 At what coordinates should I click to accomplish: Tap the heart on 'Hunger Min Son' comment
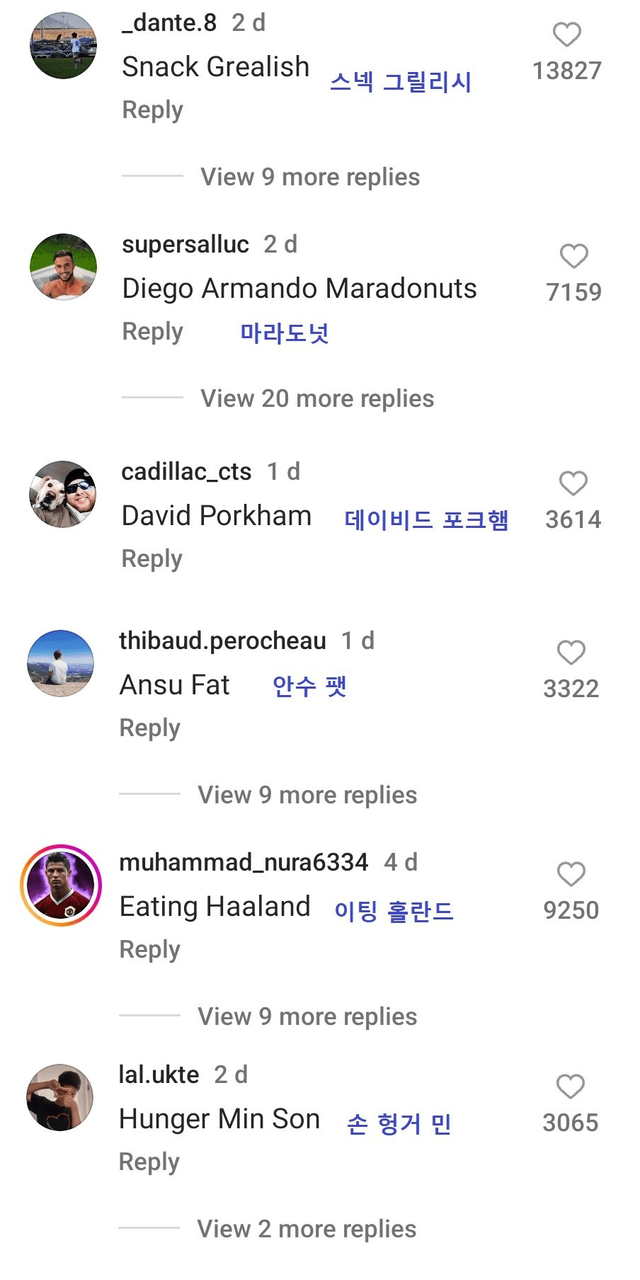[x=570, y=1087]
